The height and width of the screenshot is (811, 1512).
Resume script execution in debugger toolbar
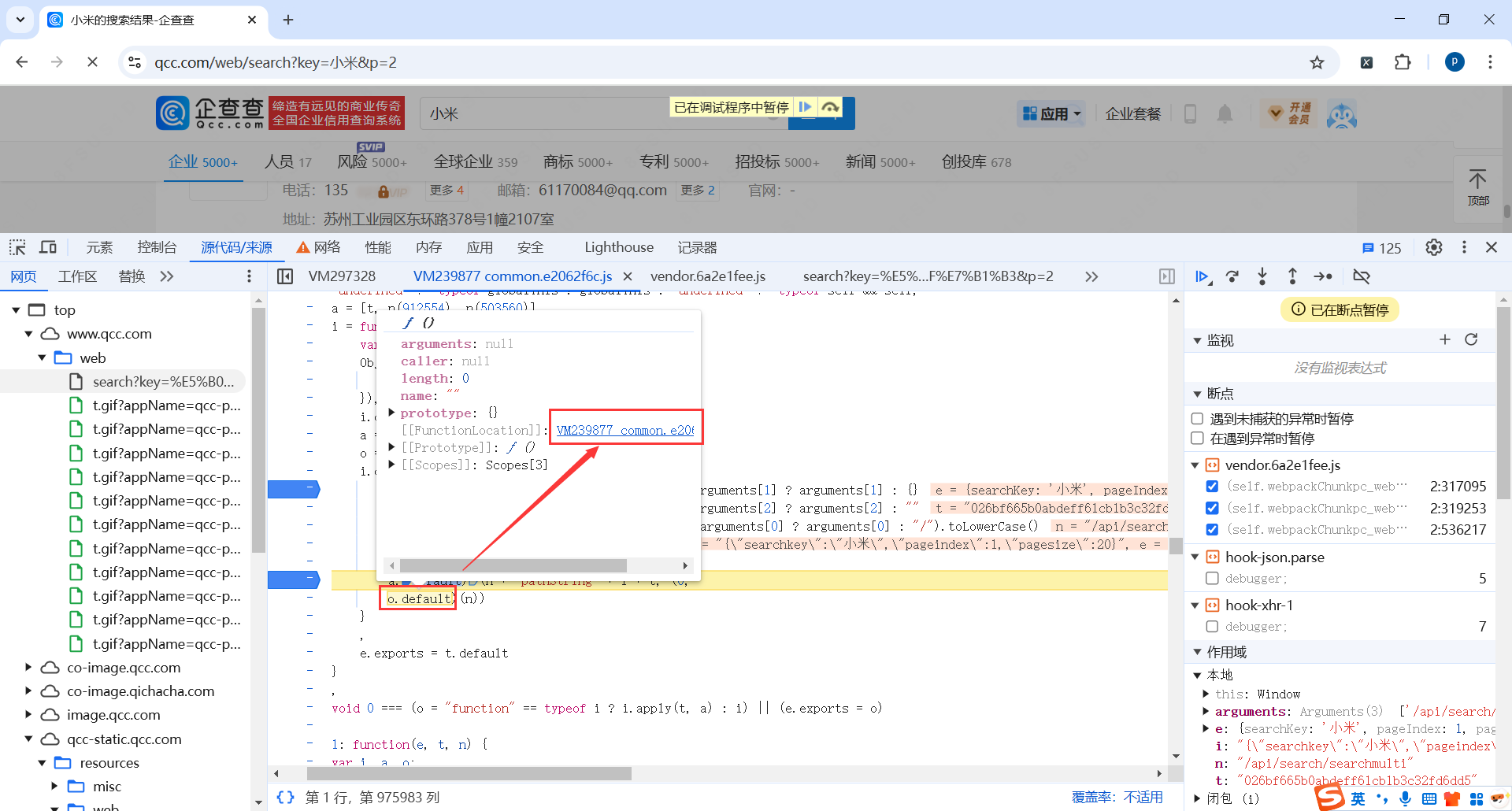pyautogui.click(x=1202, y=276)
